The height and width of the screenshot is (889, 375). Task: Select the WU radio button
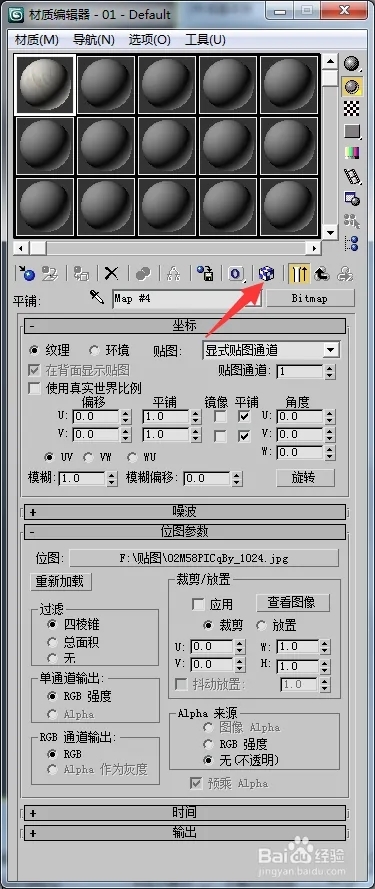coord(132,456)
